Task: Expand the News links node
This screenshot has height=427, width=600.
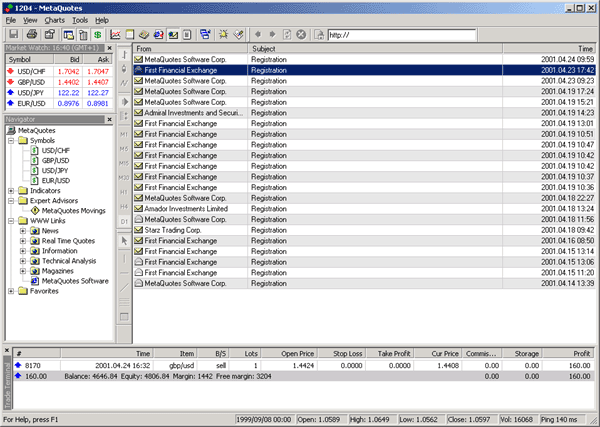Action: point(23,231)
